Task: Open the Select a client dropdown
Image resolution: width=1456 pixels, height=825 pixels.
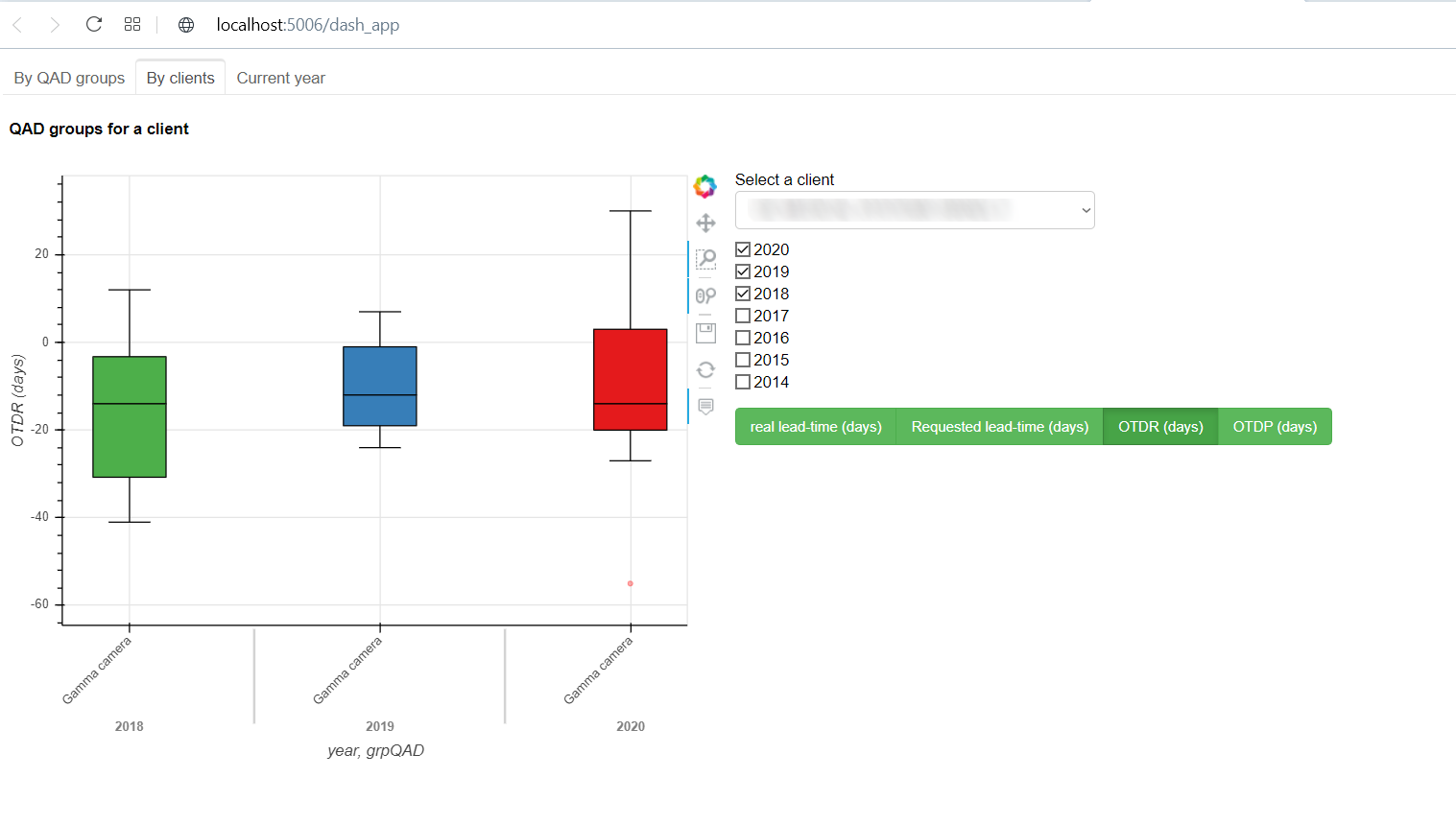Action: pyautogui.click(x=914, y=210)
